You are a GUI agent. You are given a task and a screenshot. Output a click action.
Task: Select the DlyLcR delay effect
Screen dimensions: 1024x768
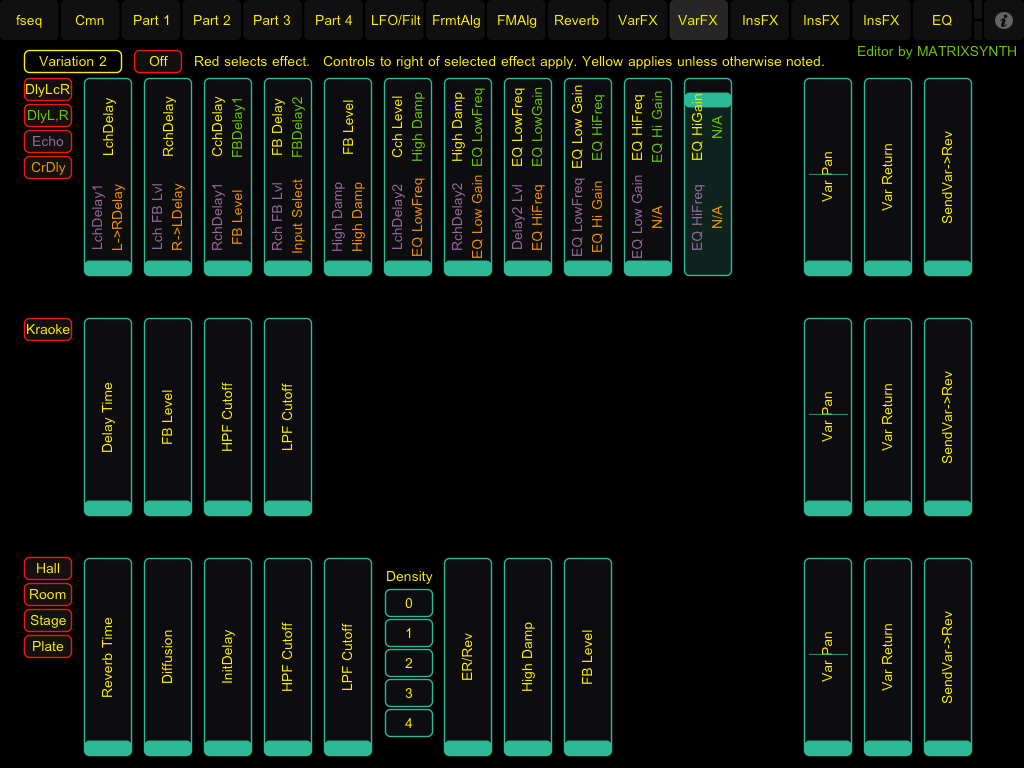point(48,90)
